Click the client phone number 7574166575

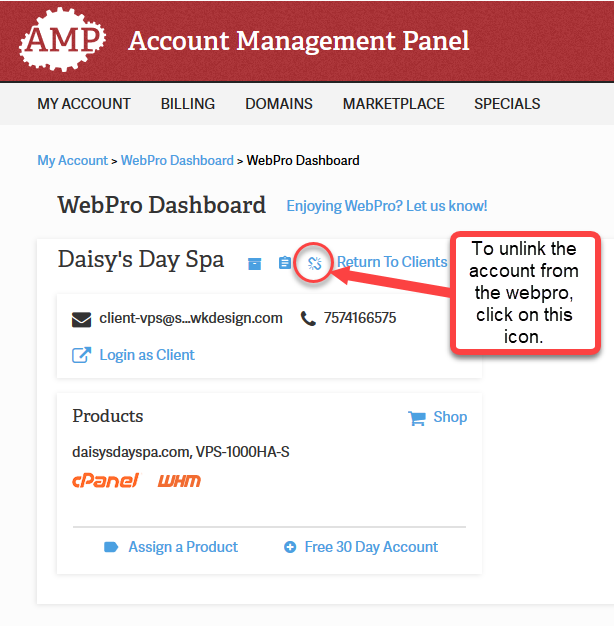360,319
